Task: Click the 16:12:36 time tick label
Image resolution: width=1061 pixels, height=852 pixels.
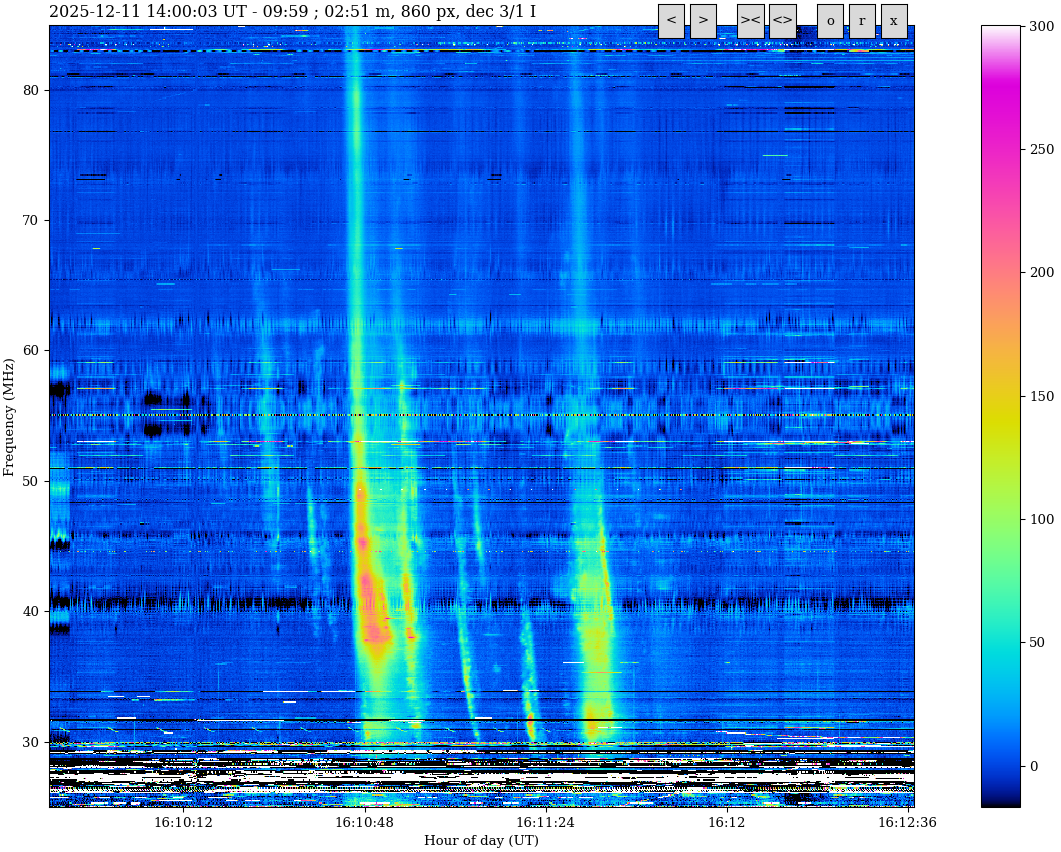Action: click(x=907, y=823)
